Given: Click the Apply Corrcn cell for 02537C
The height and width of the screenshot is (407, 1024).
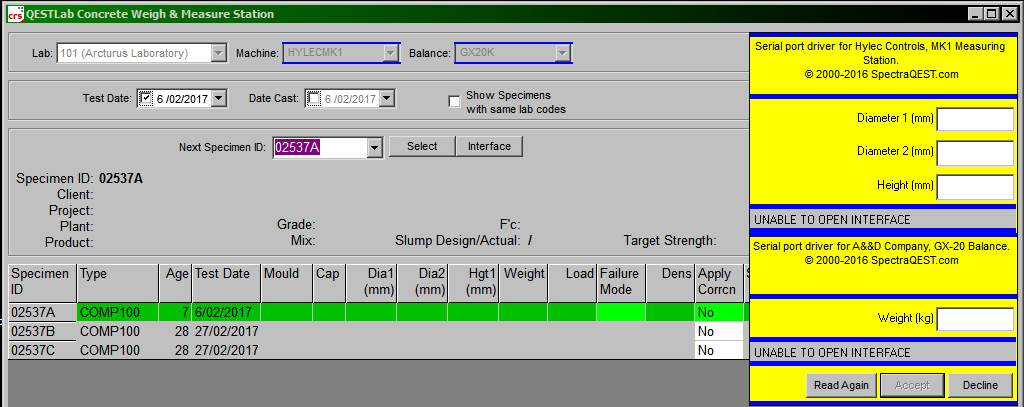Looking at the screenshot, I should tap(718, 350).
